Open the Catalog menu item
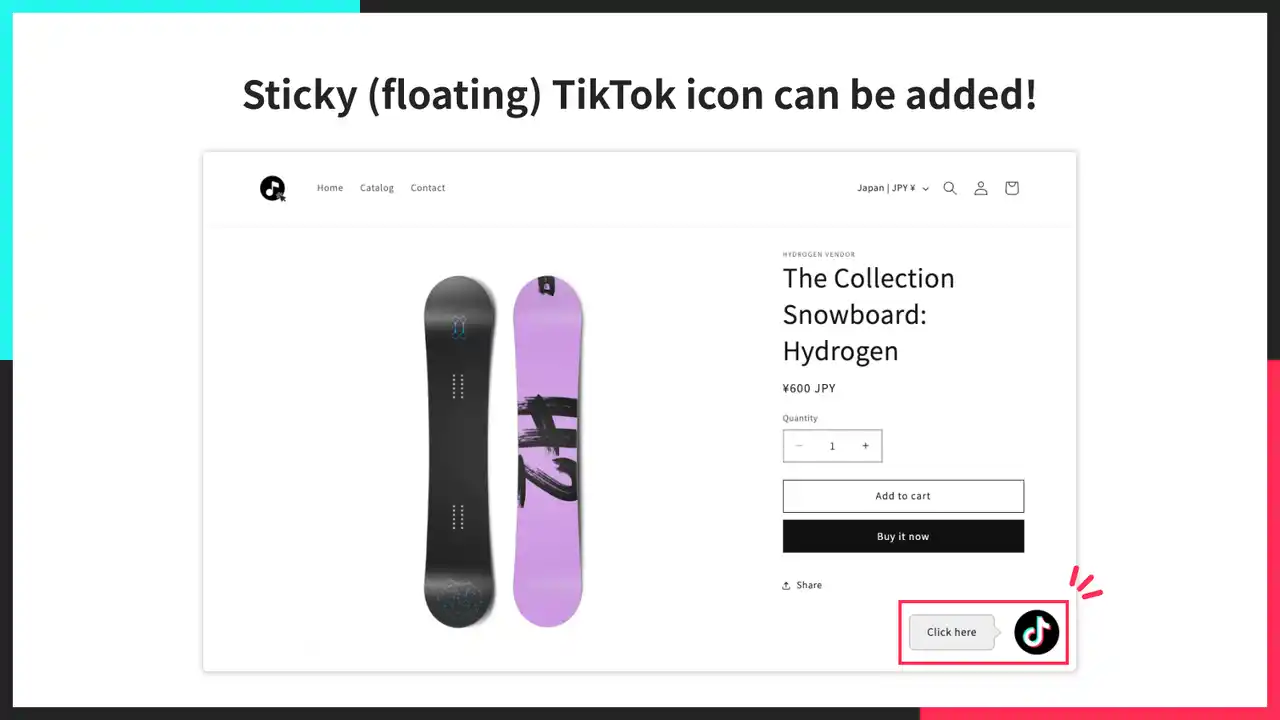 pos(377,188)
